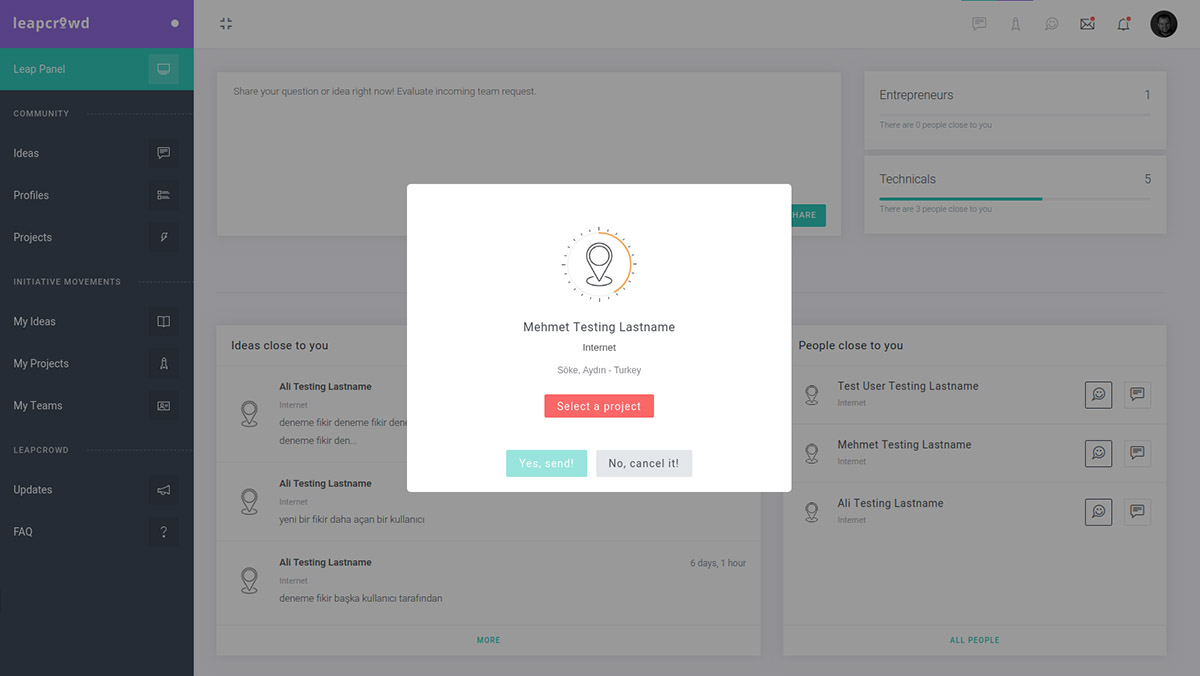Click idea 'deneme fikir başka kullanıcı tarafından'
Viewport: 1200px width, 676px height.
(361, 598)
